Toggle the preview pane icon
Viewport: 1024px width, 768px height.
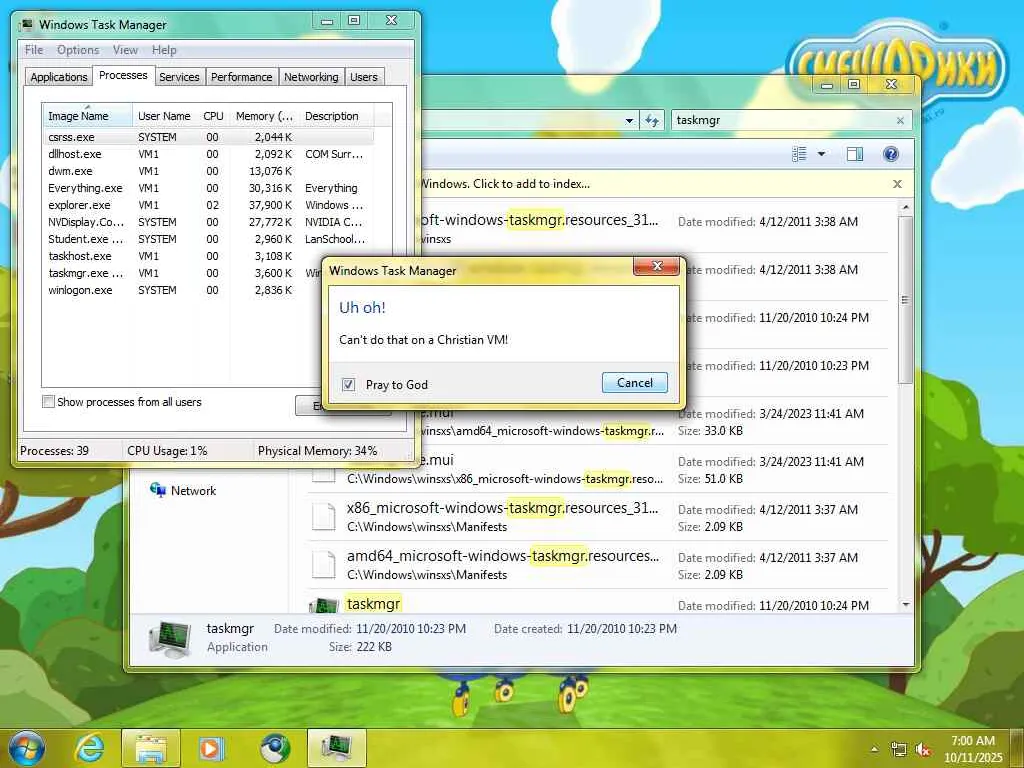tap(854, 154)
